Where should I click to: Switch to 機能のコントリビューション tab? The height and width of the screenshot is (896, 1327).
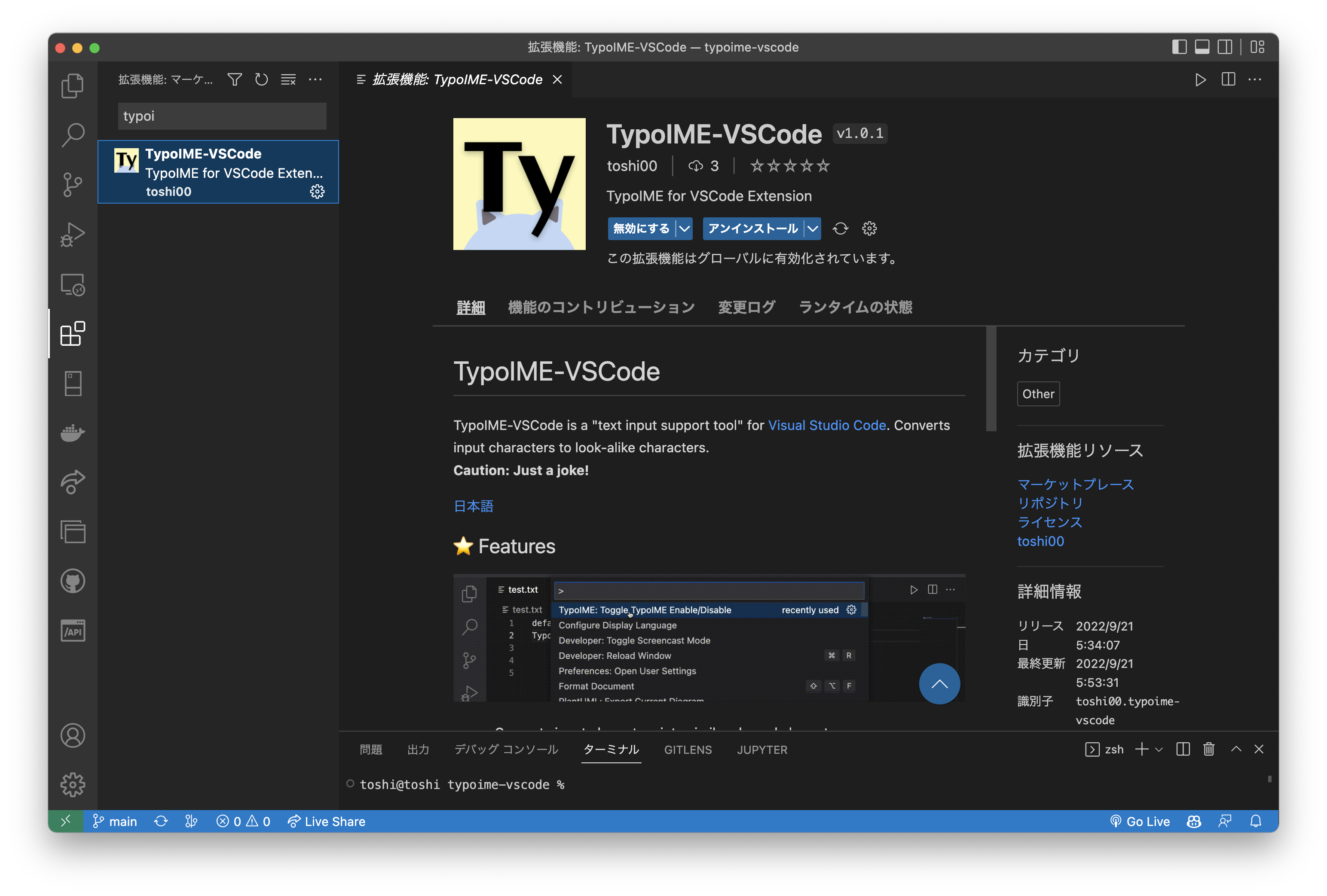(x=601, y=308)
